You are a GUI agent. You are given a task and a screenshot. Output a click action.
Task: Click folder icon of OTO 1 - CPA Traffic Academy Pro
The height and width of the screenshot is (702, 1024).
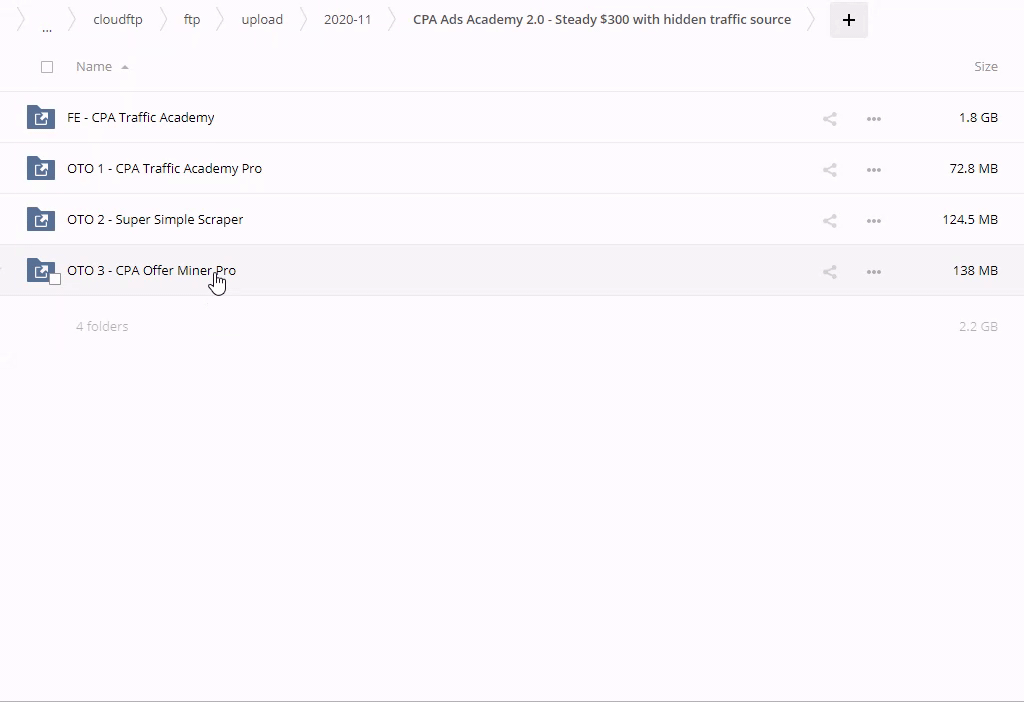point(40,168)
